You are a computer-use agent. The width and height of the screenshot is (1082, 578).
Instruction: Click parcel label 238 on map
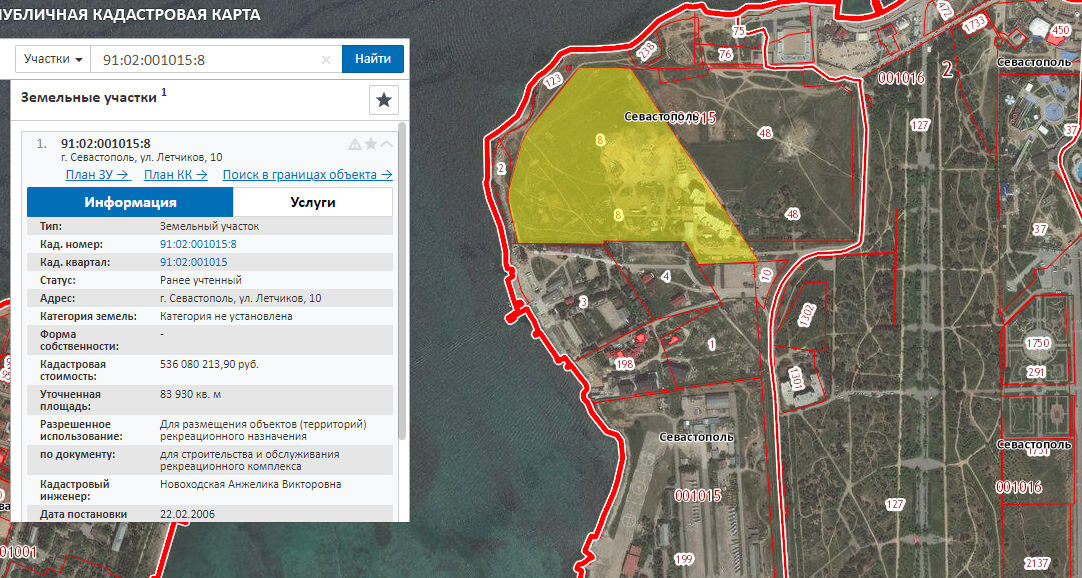coord(647,51)
